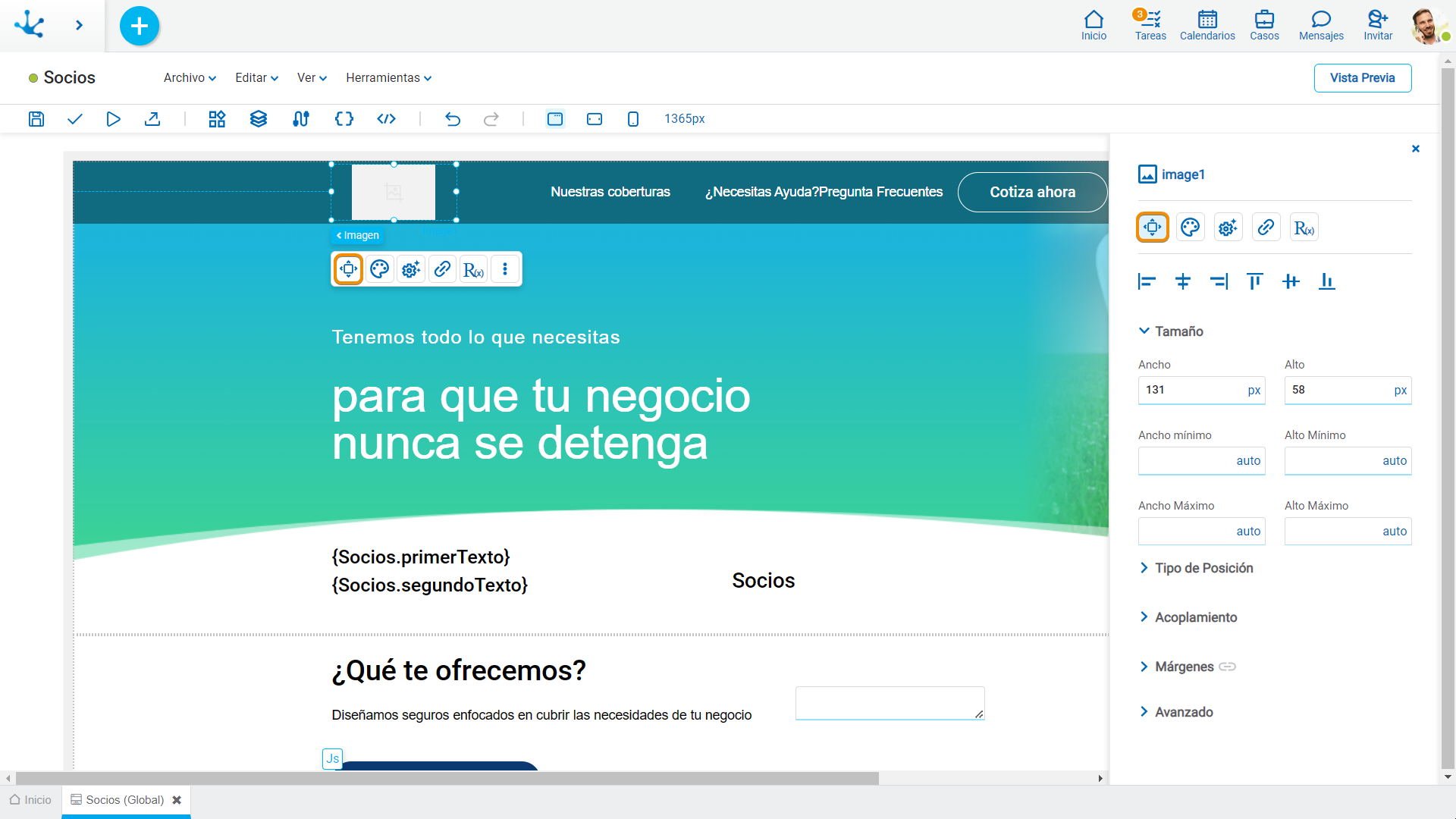The width and height of the screenshot is (1456, 819).
Task: Align element to the top
Action: tap(1255, 282)
